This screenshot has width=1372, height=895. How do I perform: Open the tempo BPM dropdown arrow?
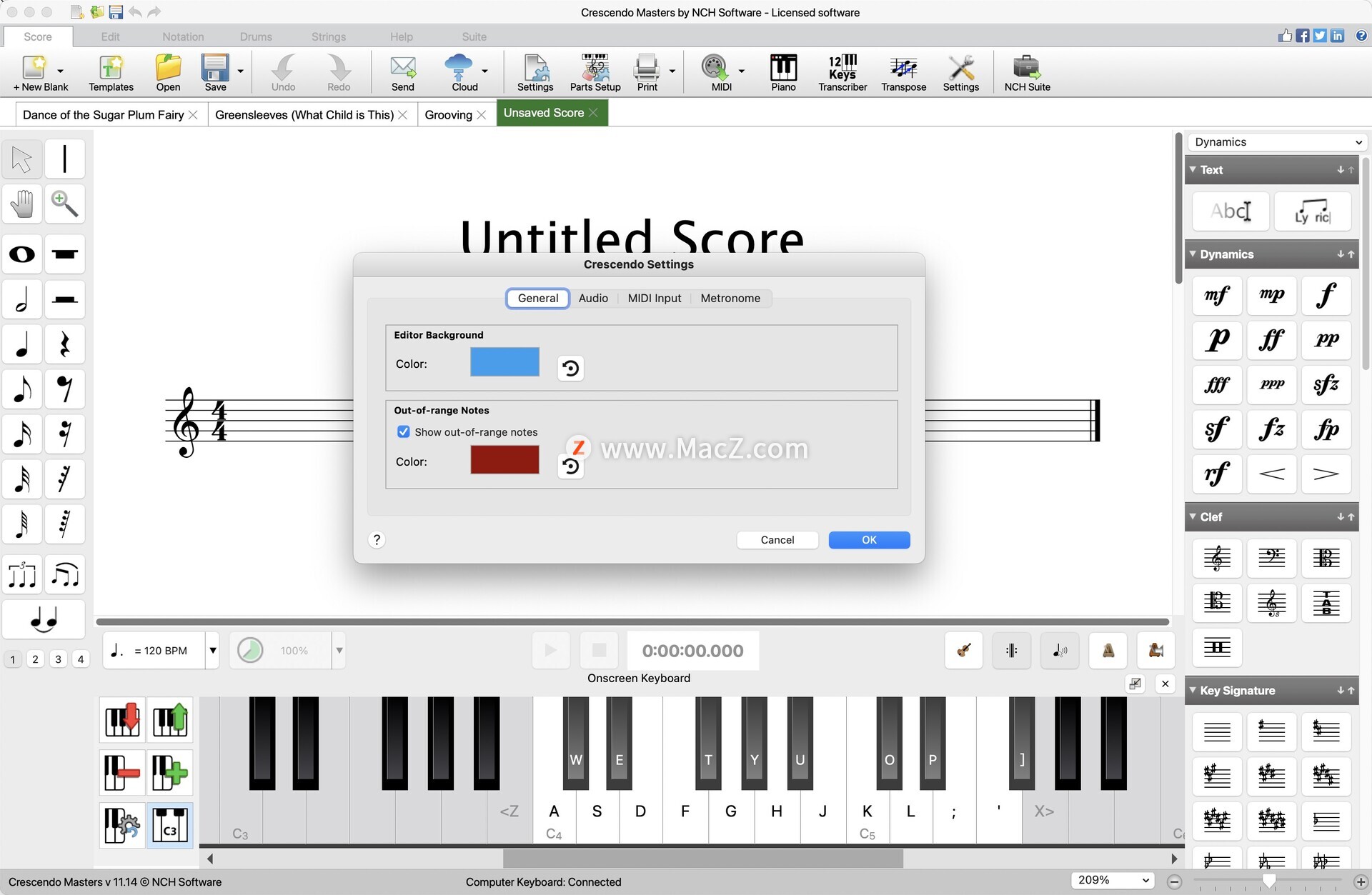pyautogui.click(x=212, y=650)
